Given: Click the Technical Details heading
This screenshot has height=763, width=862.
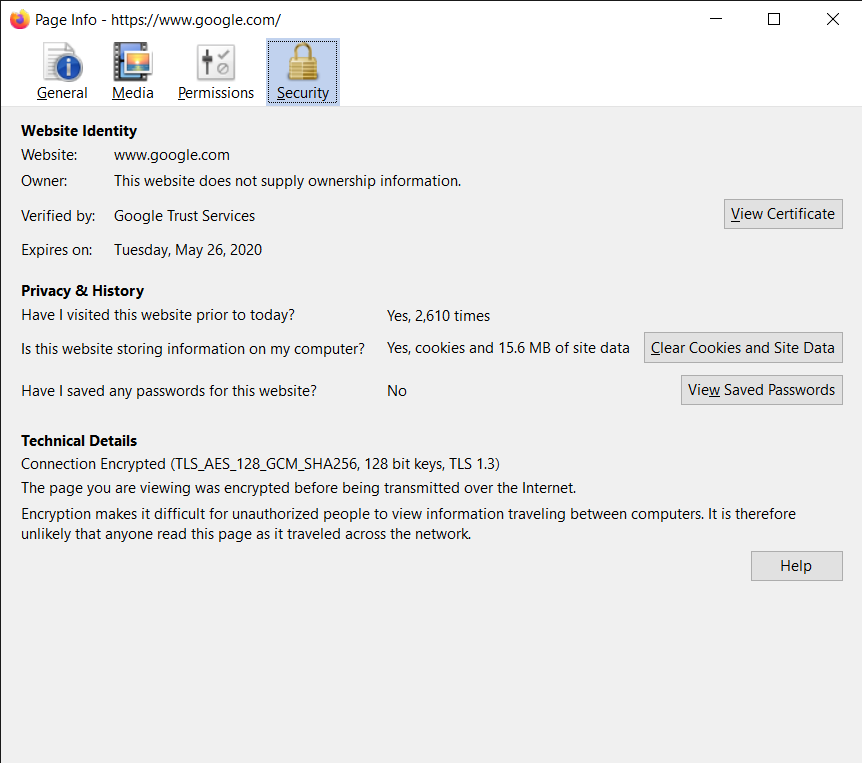Looking at the screenshot, I should click(79, 441).
